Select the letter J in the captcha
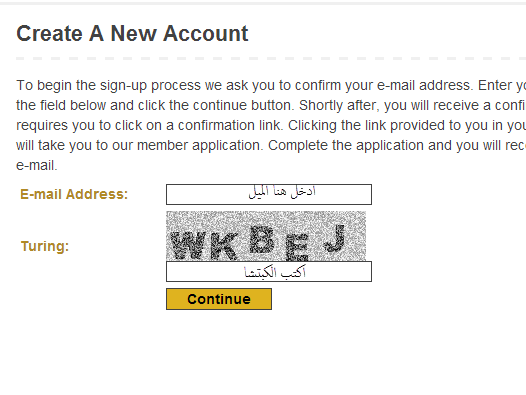526x395 pixels. [x=334, y=238]
